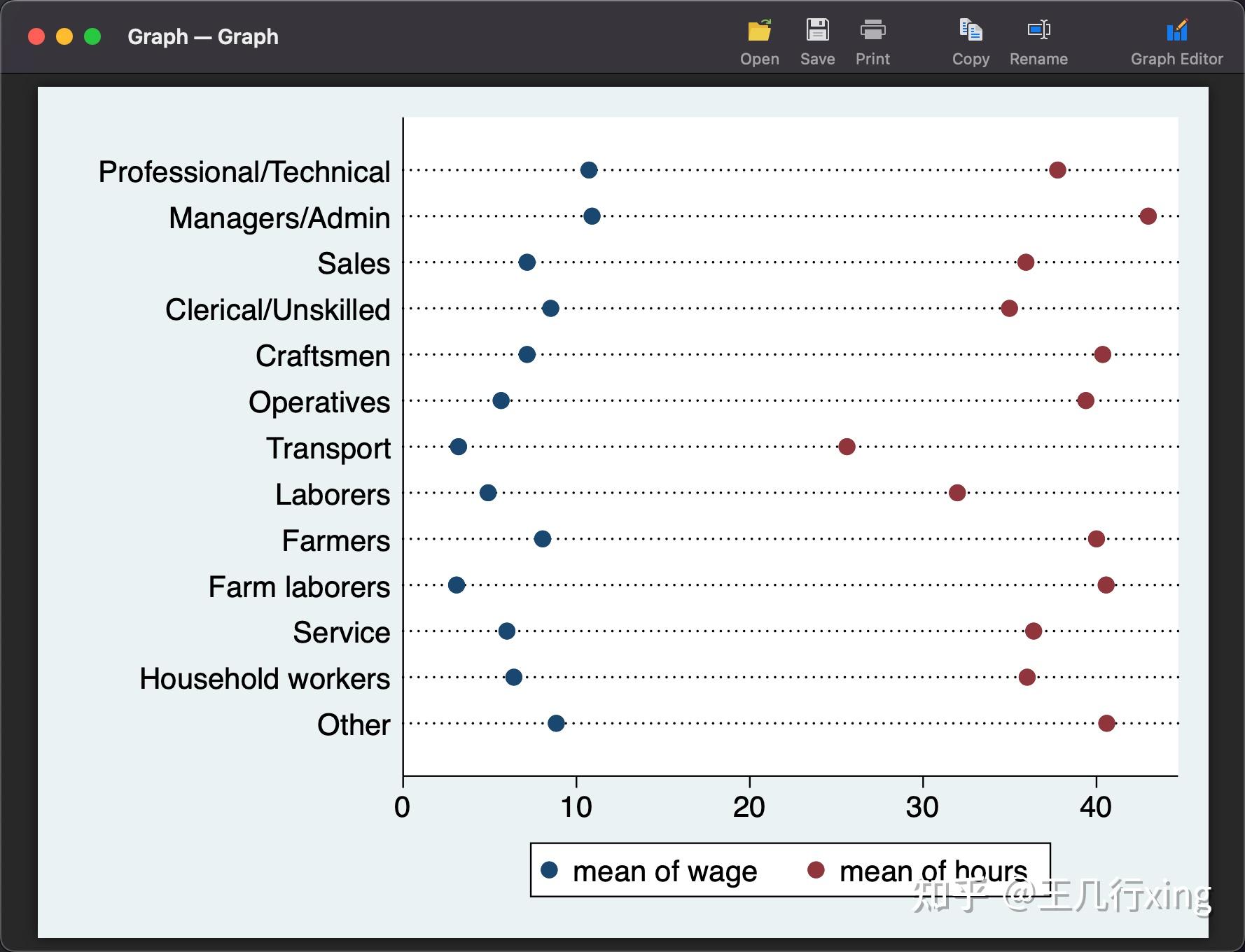Click the Farm laborers axis label

pyautogui.click(x=299, y=587)
